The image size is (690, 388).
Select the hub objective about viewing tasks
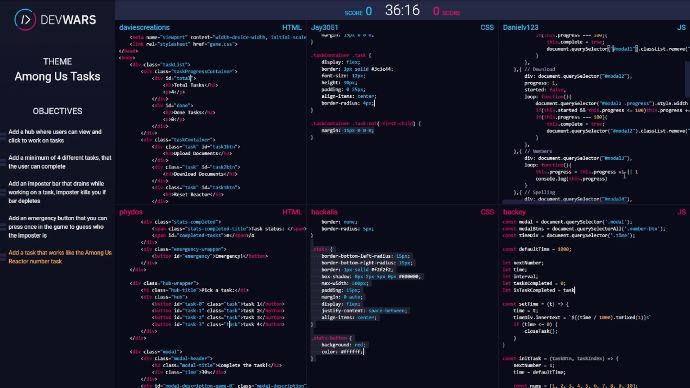55,136
